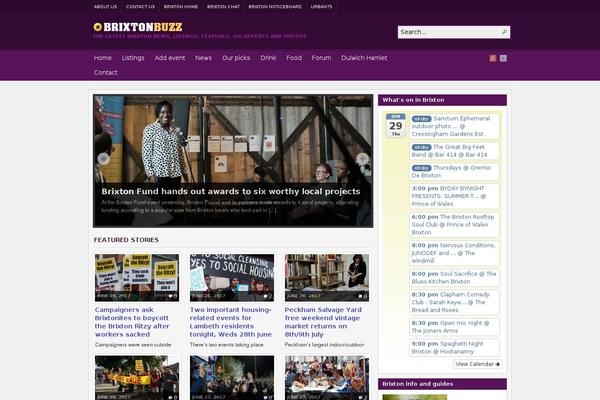
Task: Click the What's on in Brixton heading
Action: (413, 100)
